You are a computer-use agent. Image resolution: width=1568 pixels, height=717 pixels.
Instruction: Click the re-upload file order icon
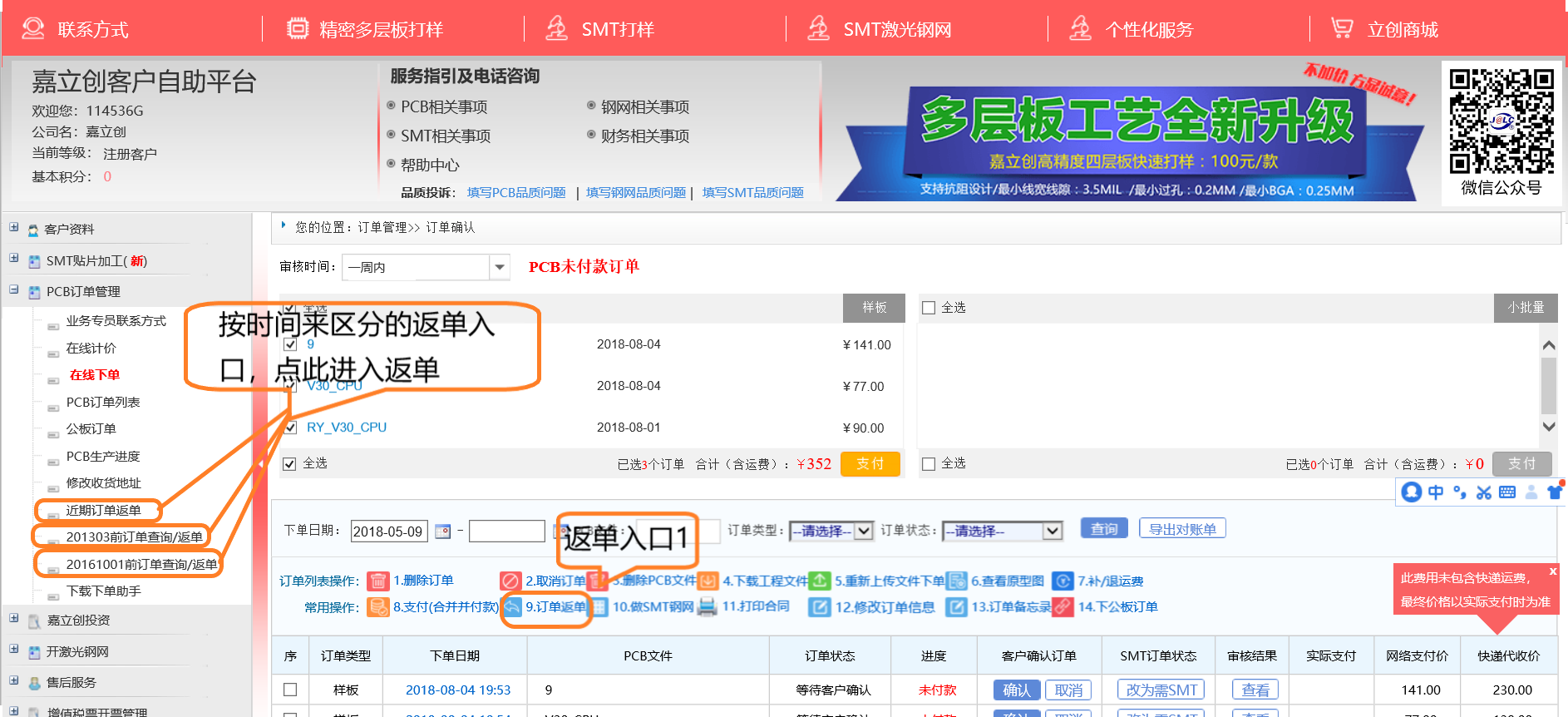coord(821,581)
